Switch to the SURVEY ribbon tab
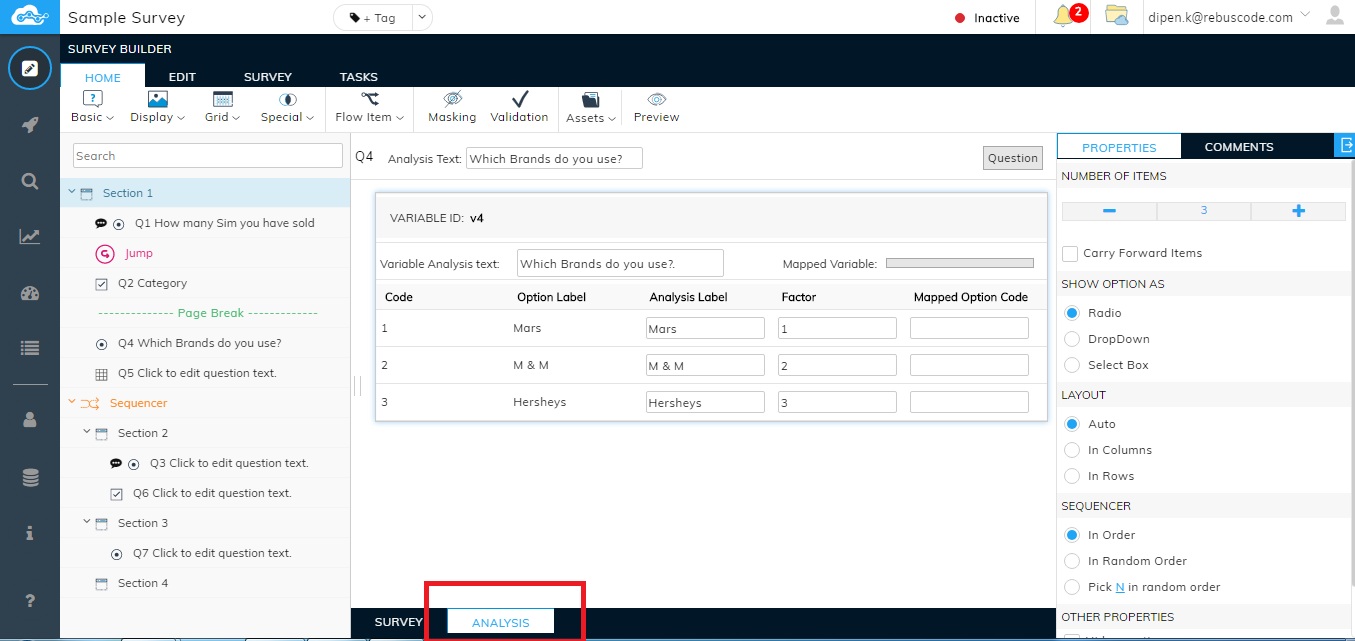Image resolution: width=1355 pixels, height=641 pixels. click(x=268, y=77)
